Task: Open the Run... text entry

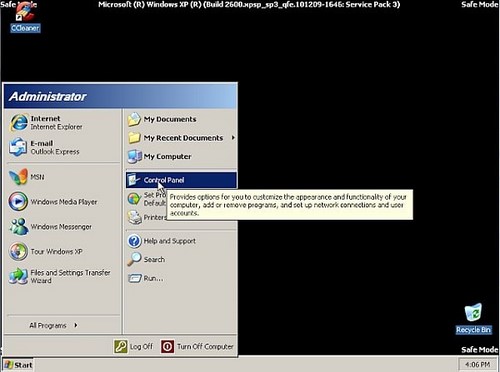Action: (x=153, y=278)
